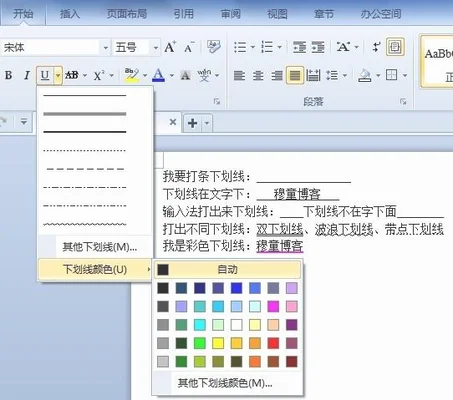Expand strikethrough dropdown arrow

click(85, 75)
